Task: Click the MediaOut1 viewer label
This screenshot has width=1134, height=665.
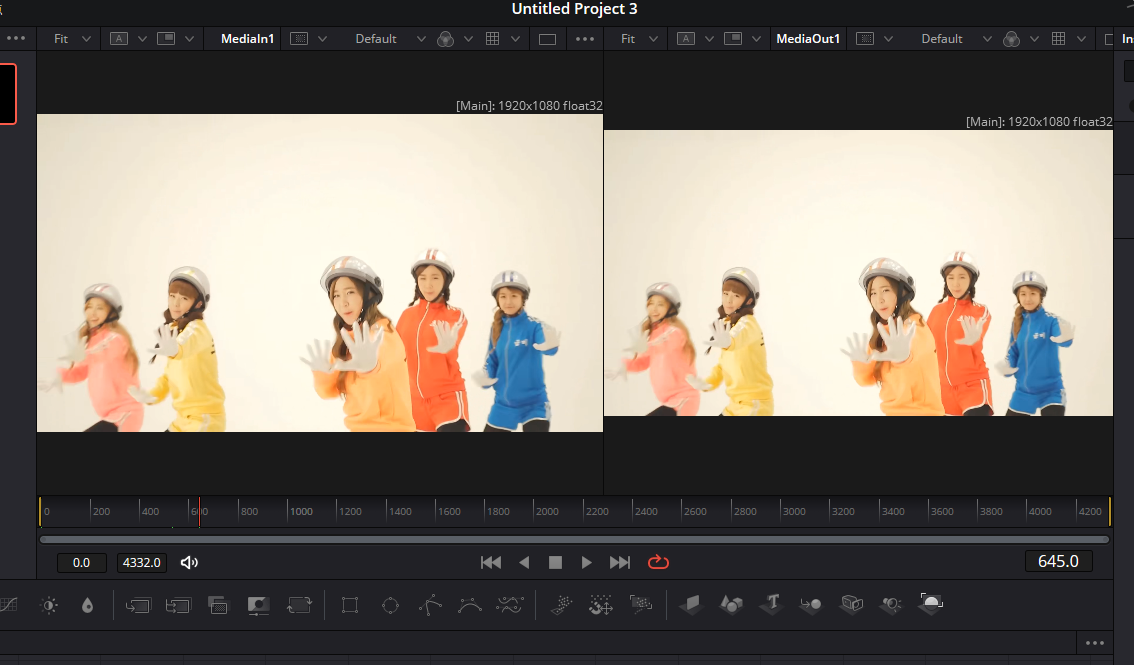Action: coord(809,39)
